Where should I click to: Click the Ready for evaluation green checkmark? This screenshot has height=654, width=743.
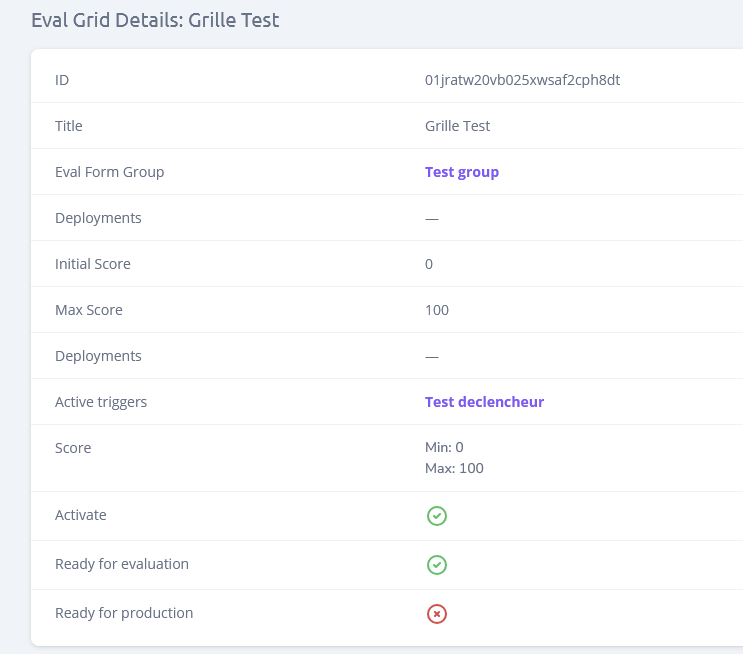click(437, 565)
